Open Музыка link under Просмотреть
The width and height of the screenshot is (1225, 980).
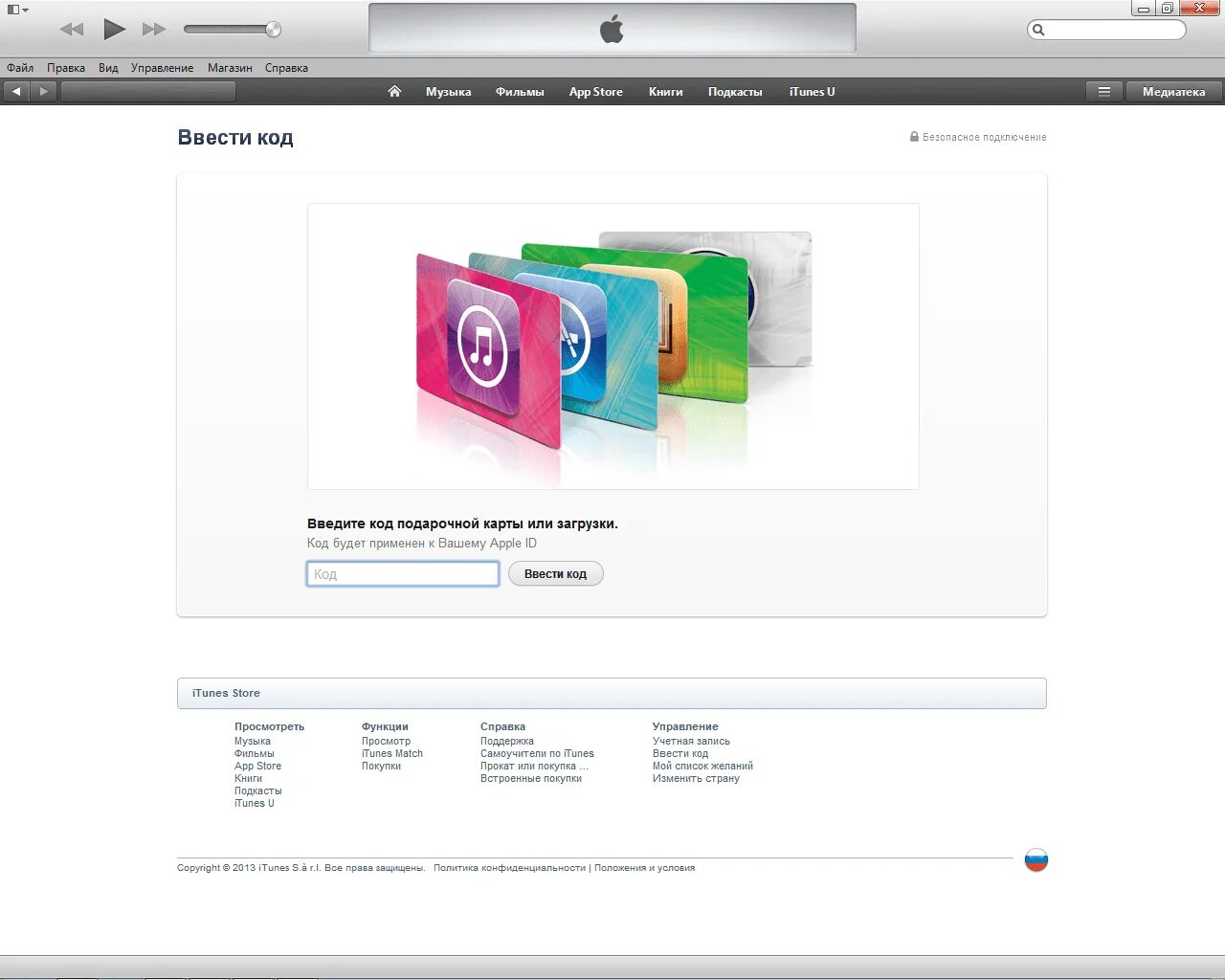click(253, 741)
